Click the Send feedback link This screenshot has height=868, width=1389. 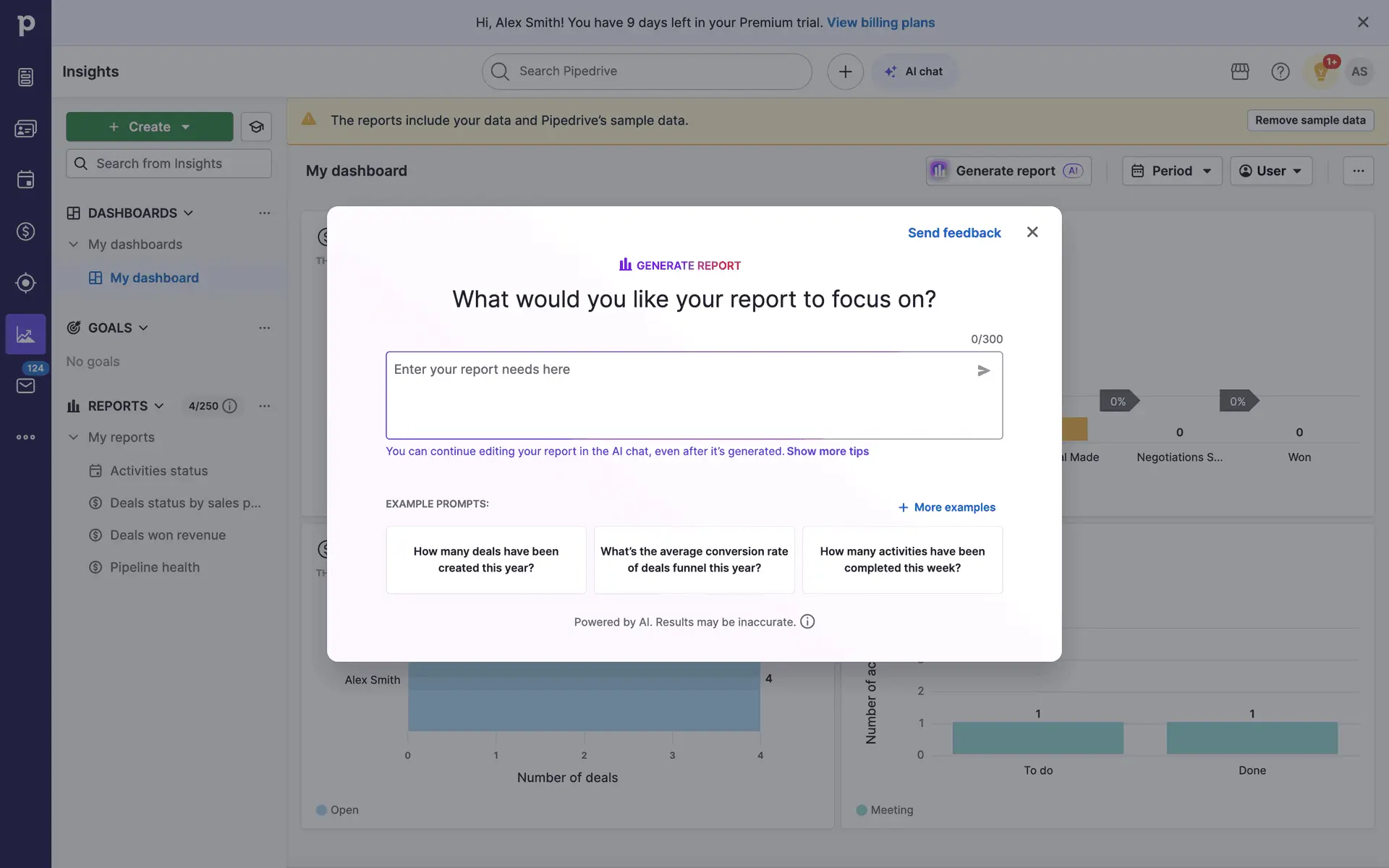tap(953, 233)
